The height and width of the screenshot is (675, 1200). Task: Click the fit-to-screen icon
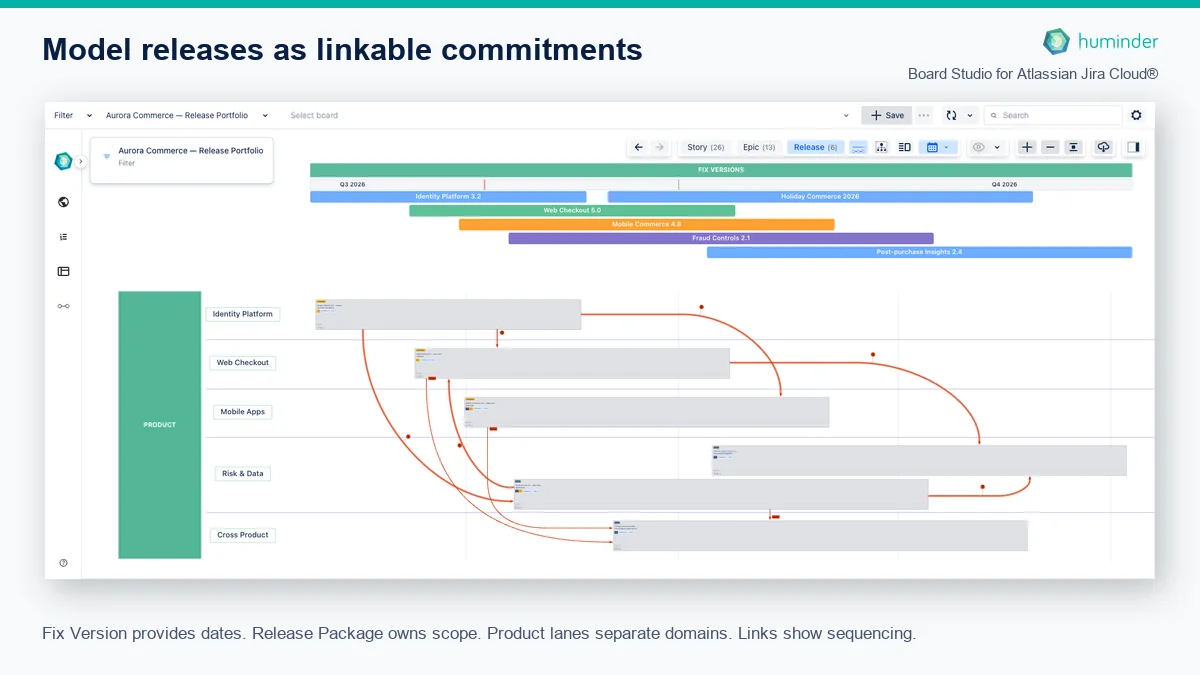(1073, 147)
